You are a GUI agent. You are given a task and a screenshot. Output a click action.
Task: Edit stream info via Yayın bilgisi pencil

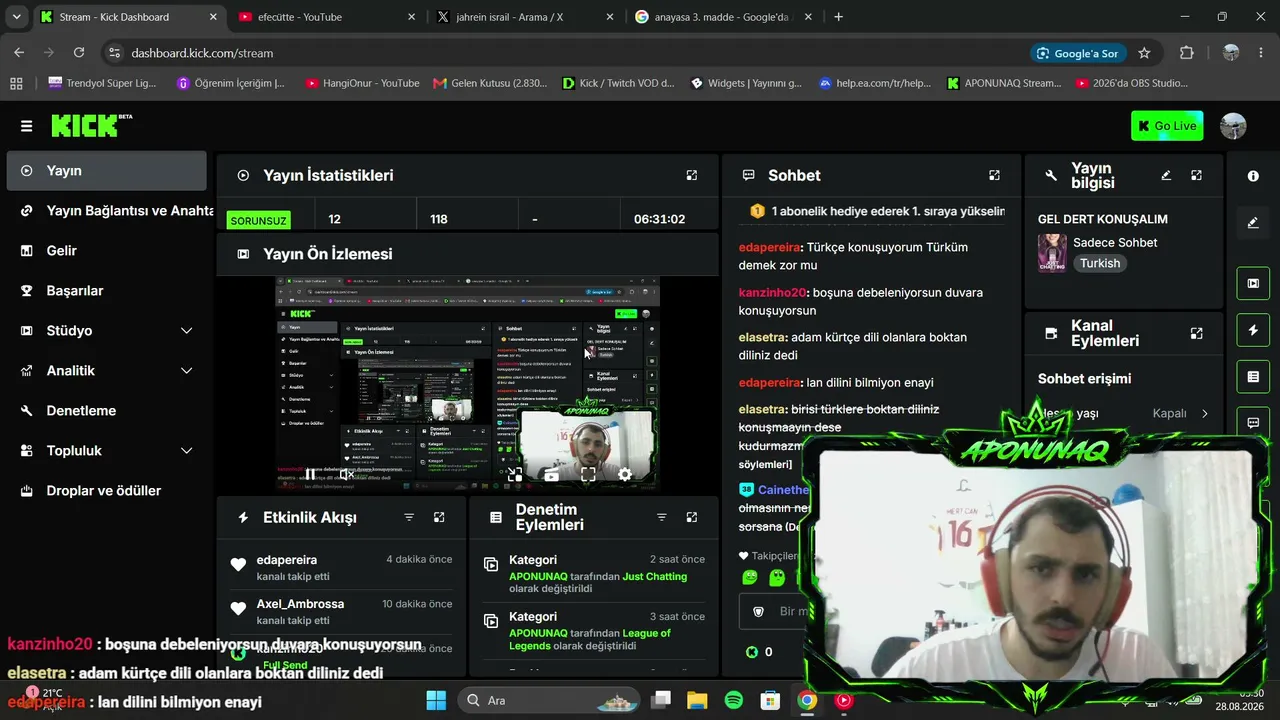1166,175
